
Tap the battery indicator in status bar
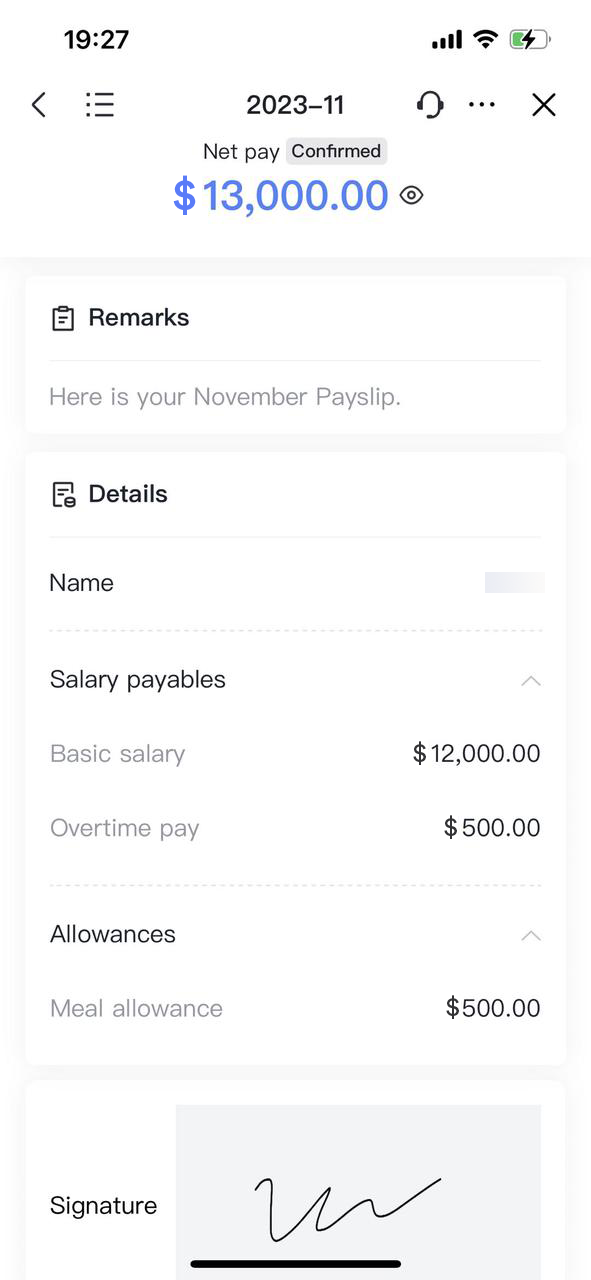pyautogui.click(x=531, y=38)
